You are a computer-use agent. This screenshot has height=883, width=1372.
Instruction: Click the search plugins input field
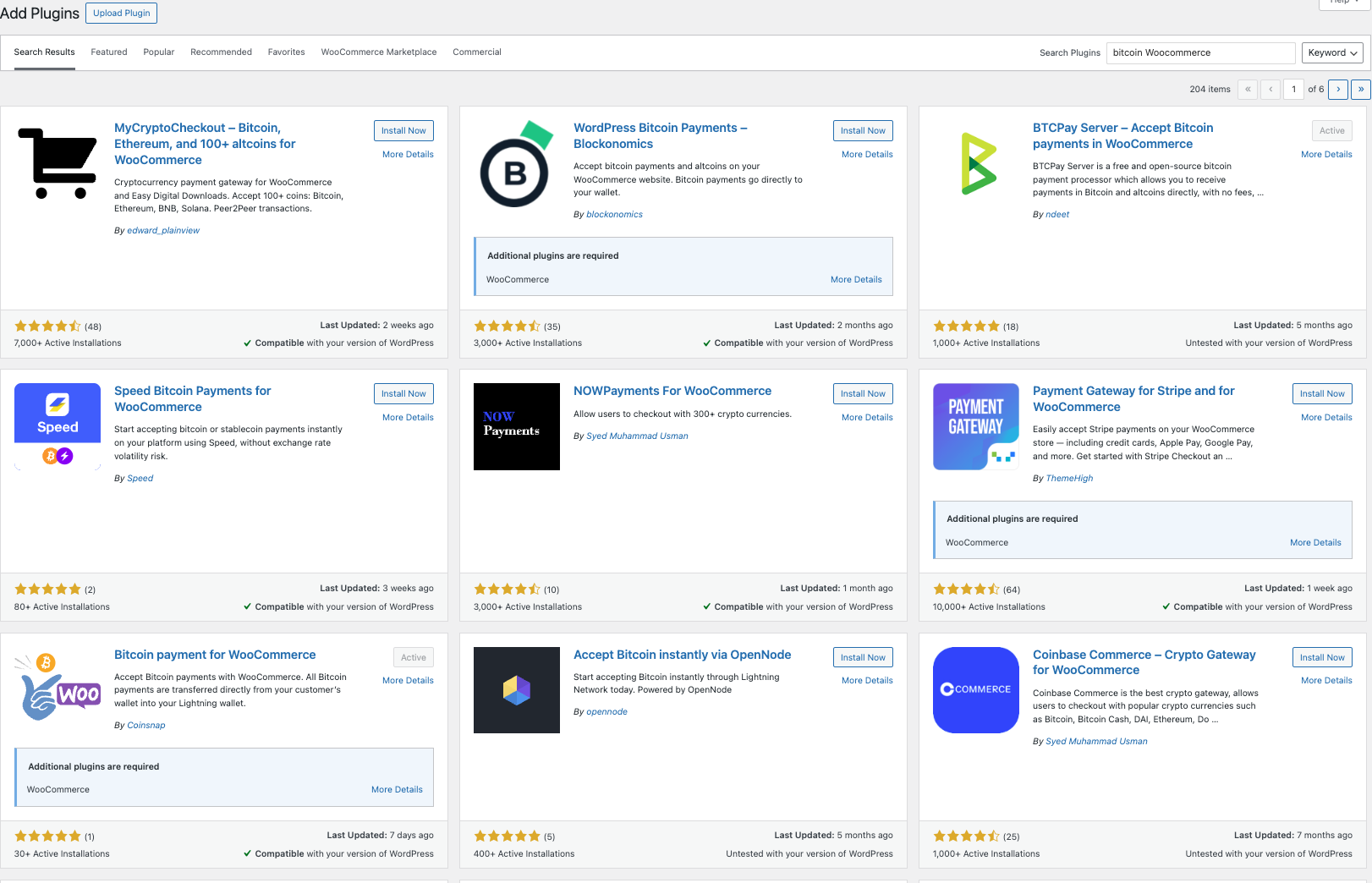[x=1200, y=52]
